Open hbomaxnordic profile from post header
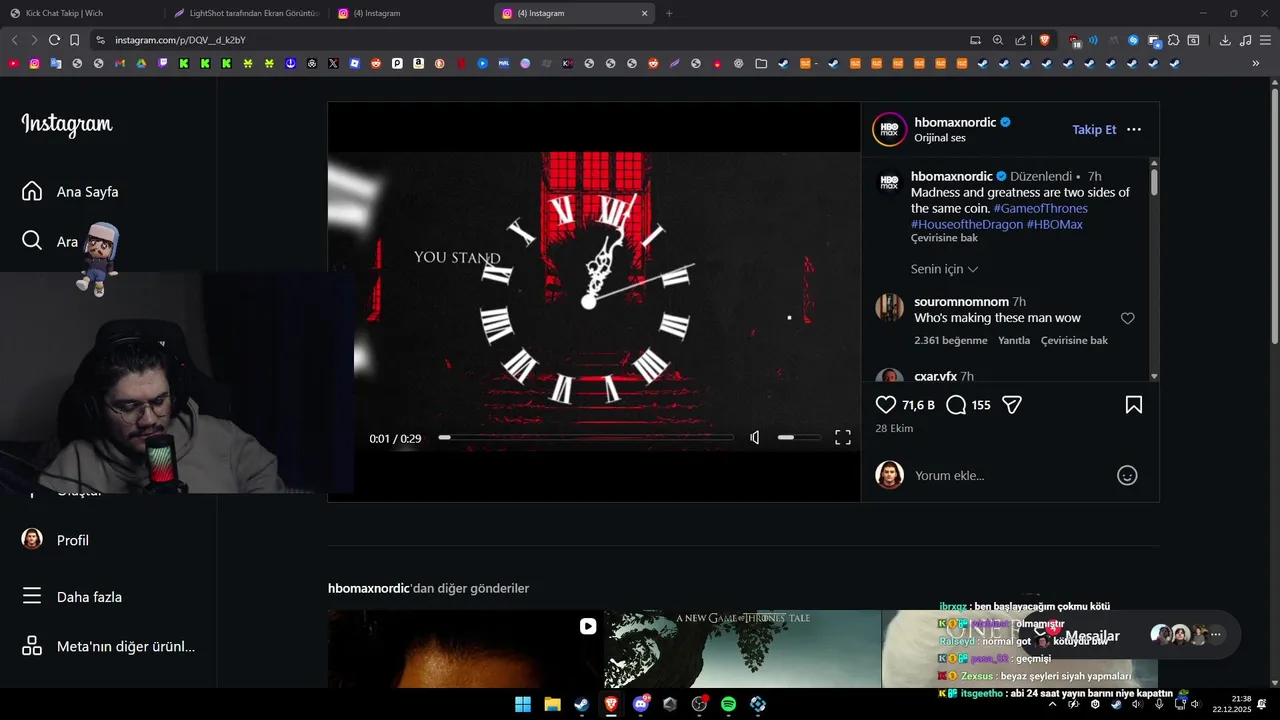The height and width of the screenshot is (720, 1280). (x=955, y=122)
